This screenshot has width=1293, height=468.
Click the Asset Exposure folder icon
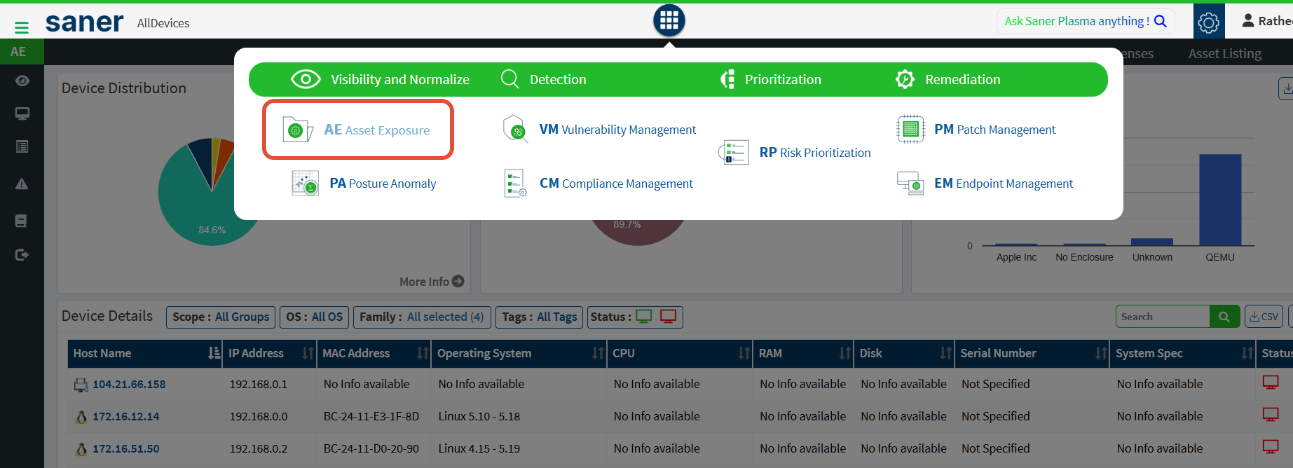(298, 130)
